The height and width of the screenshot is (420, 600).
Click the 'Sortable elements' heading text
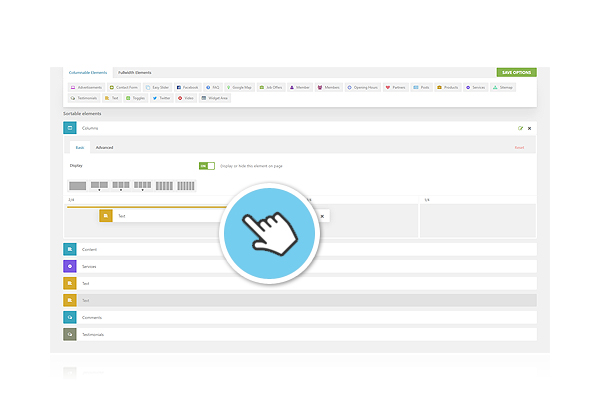click(82, 114)
